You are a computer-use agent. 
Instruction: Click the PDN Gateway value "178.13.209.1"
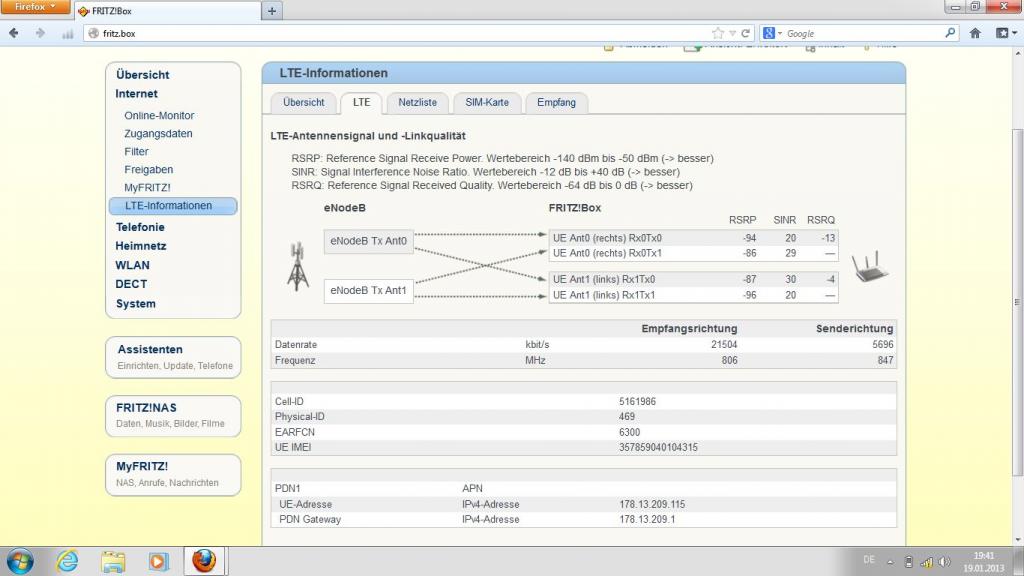click(647, 519)
